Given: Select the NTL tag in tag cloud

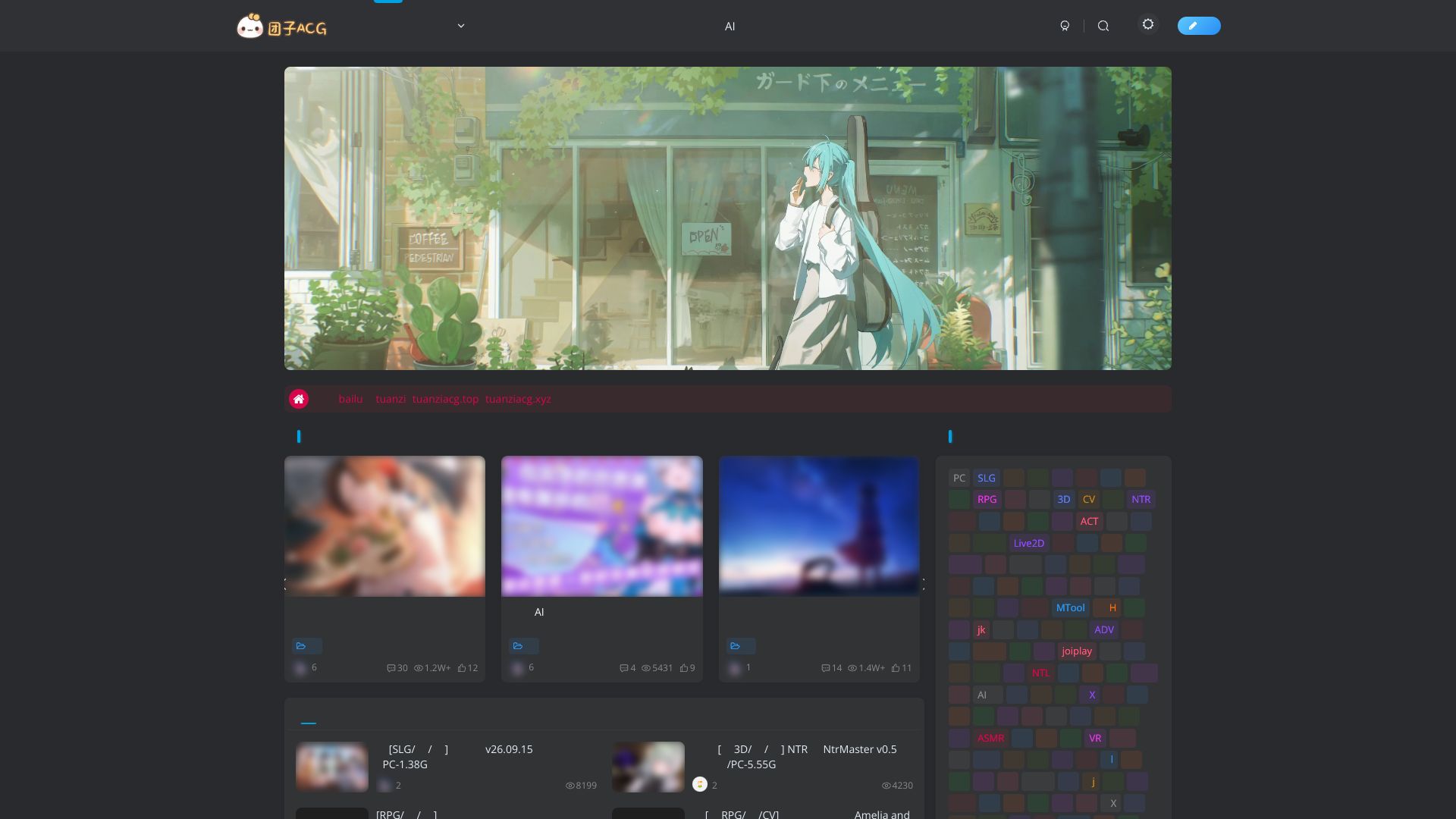Looking at the screenshot, I should 1040,673.
